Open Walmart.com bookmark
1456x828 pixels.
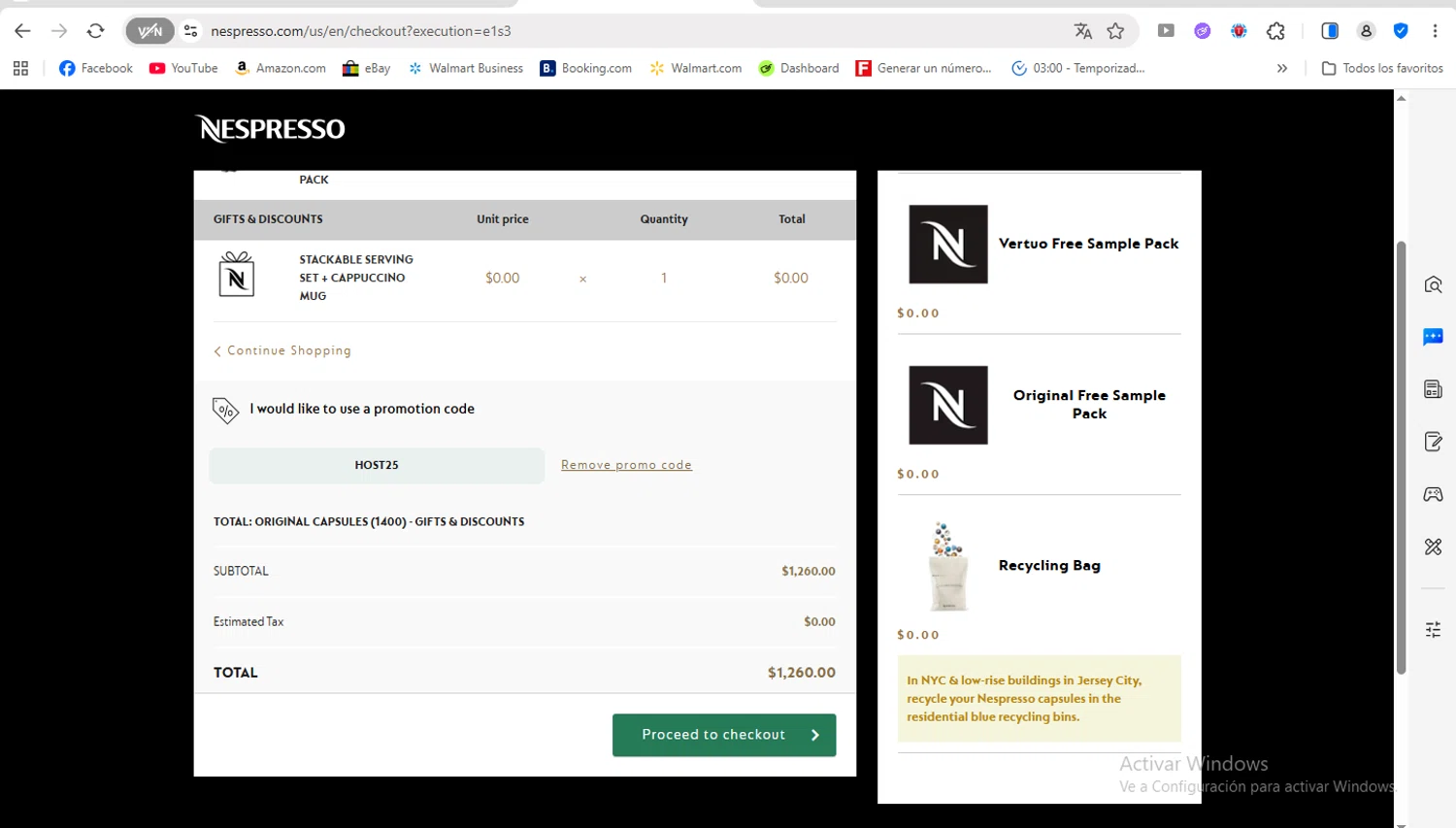click(695, 68)
